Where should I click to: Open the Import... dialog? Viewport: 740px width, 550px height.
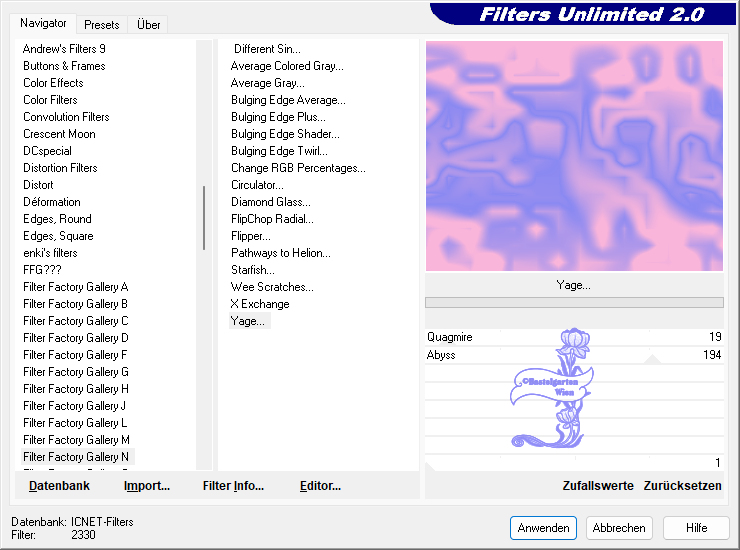tap(146, 486)
